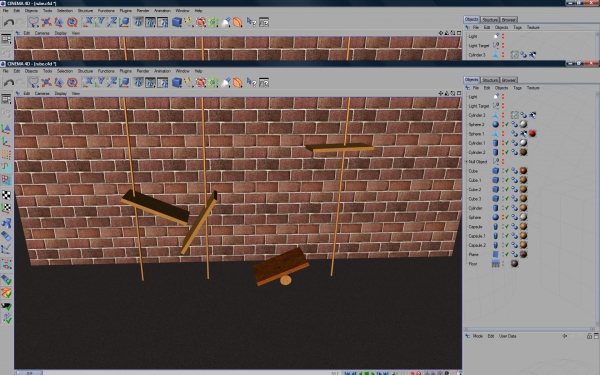Open the deformer objects flyout in front window
The width and height of the screenshot is (600, 375).
(x=238, y=83)
